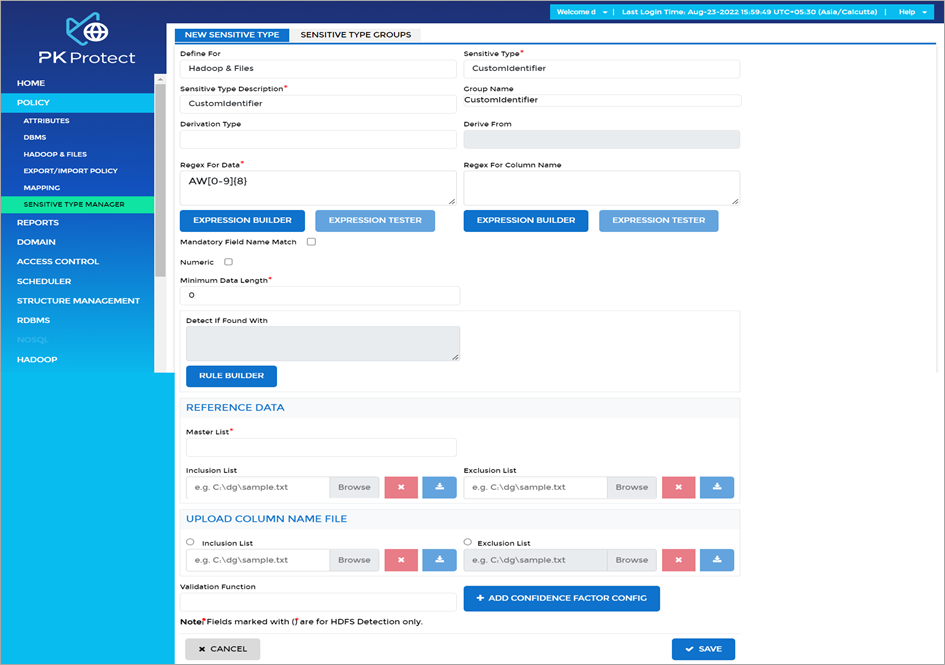Tick the Numeric checkbox

coord(228,262)
